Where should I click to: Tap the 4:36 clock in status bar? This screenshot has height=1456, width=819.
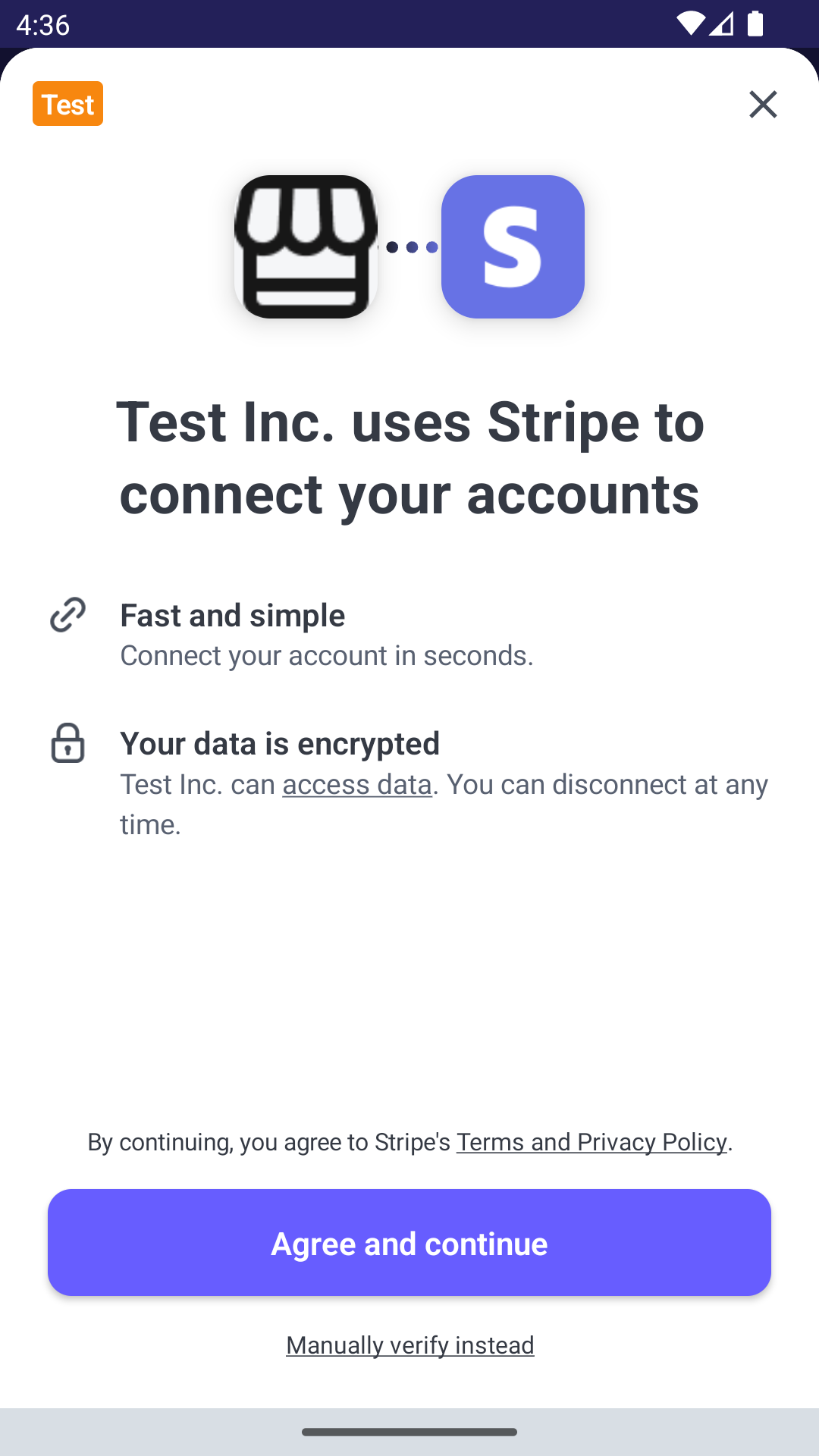pyautogui.click(x=42, y=25)
